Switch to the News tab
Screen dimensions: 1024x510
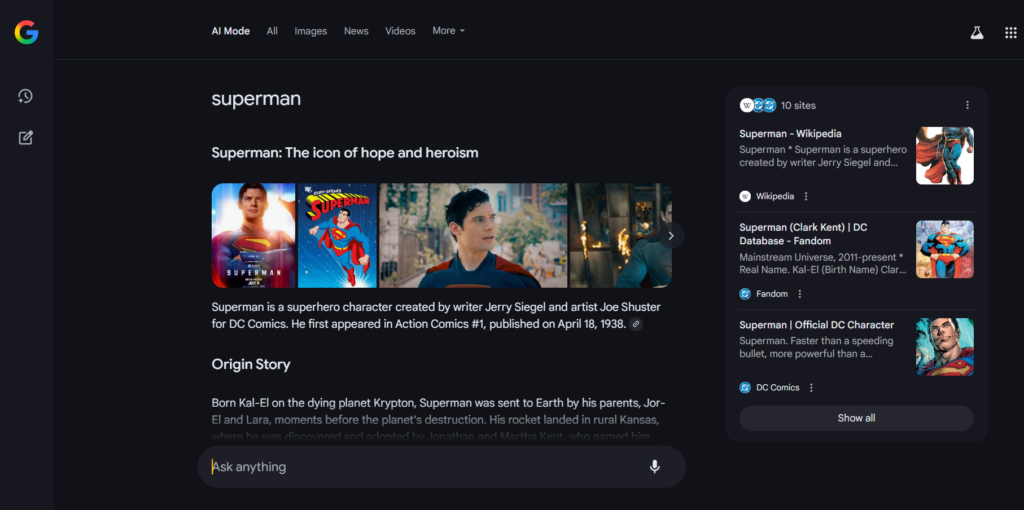pos(356,31)
